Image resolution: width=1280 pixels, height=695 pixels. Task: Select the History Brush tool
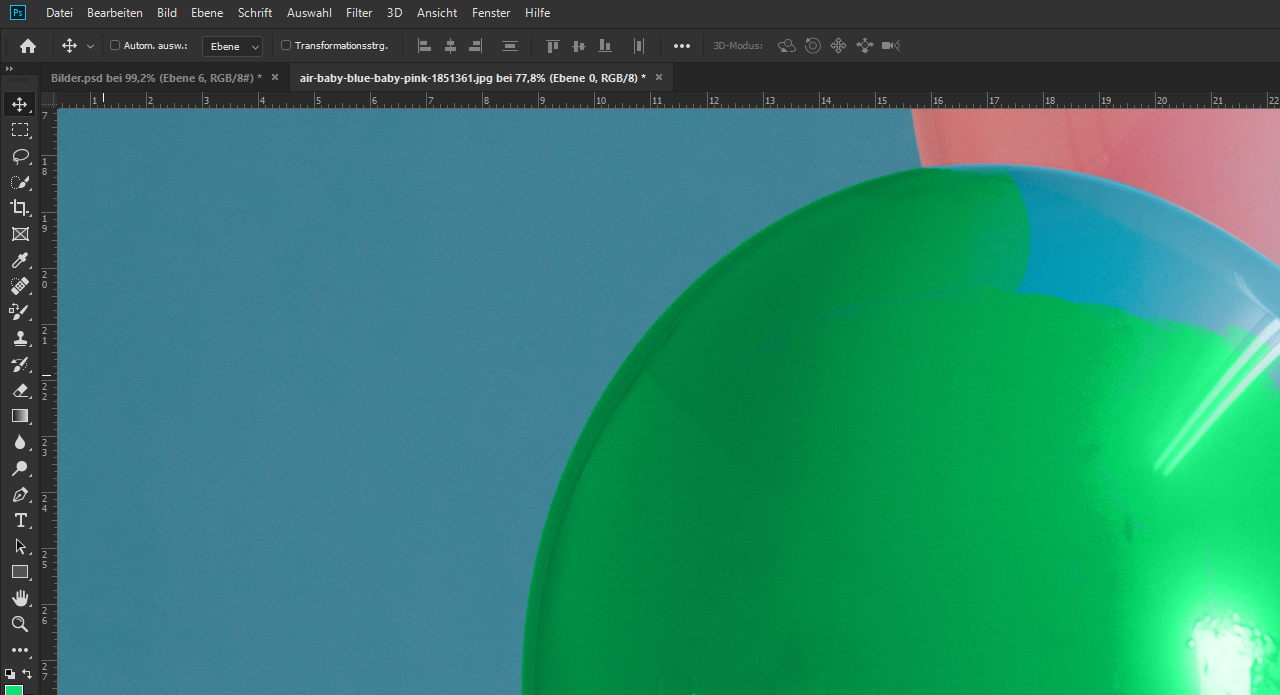[x=20, y=364]
